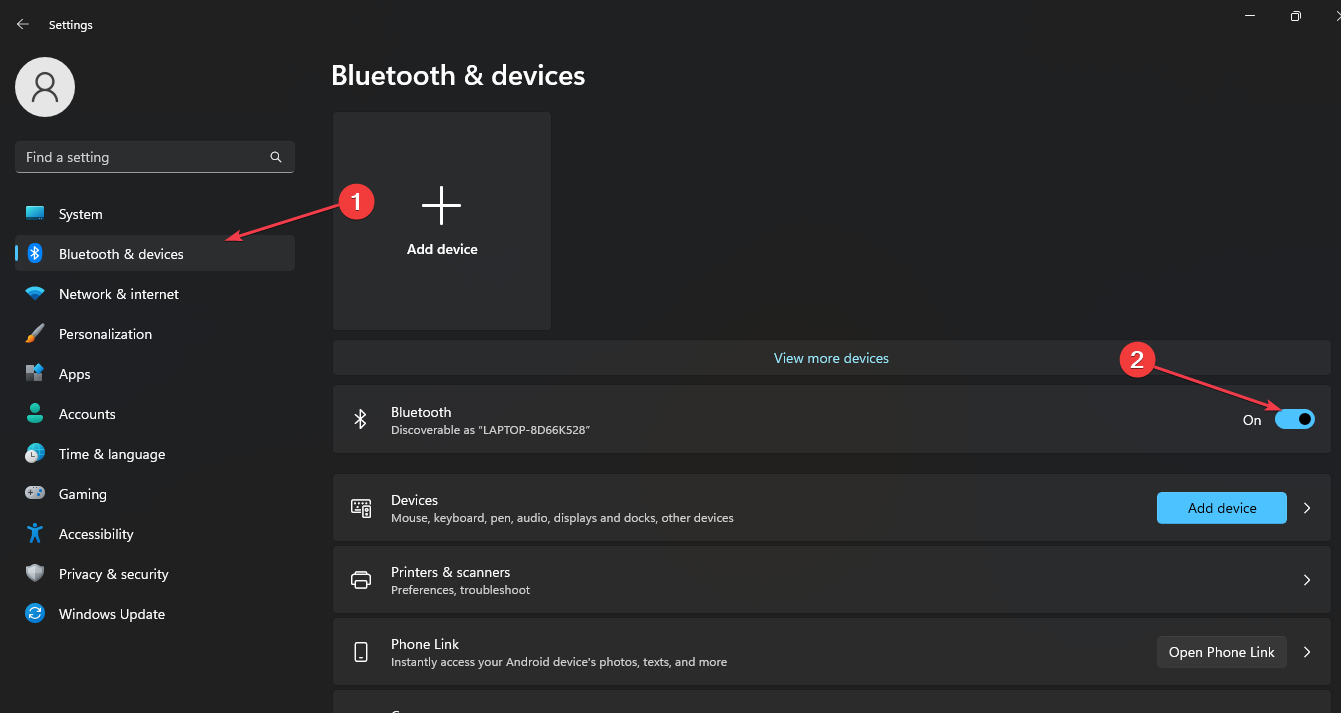Focus the Find a setting search box
This screenshot has height=713, width=1341.
coord(155,157)
